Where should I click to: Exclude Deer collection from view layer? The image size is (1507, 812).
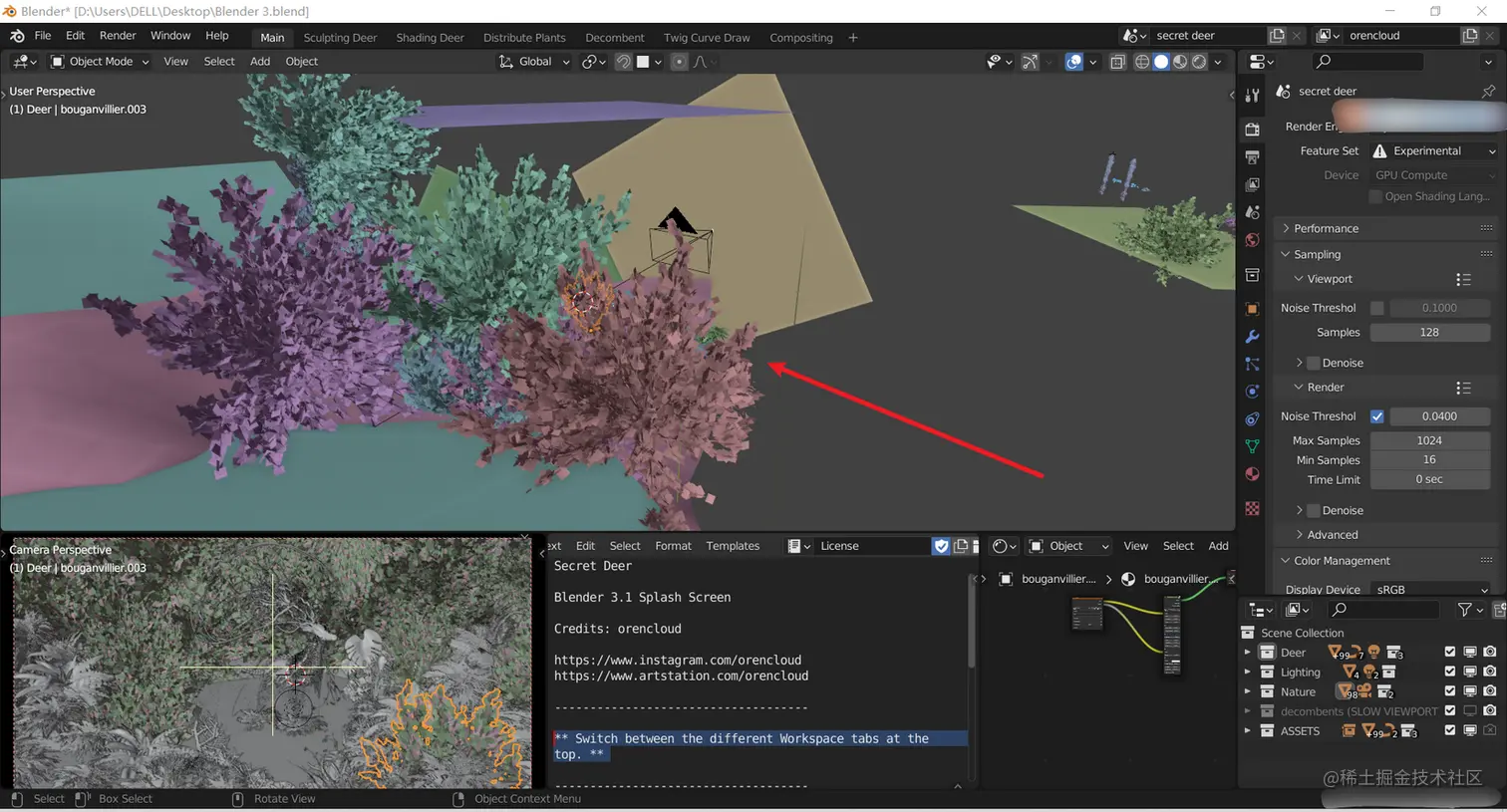pos(1450,652)
